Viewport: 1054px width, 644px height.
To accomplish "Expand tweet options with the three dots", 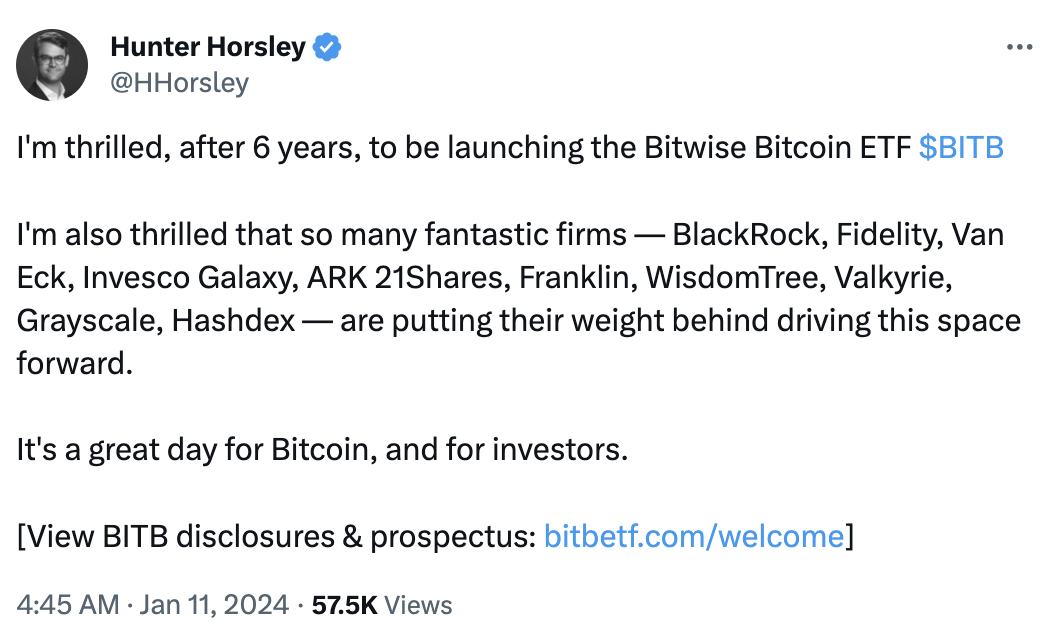I will point(1021,46).
